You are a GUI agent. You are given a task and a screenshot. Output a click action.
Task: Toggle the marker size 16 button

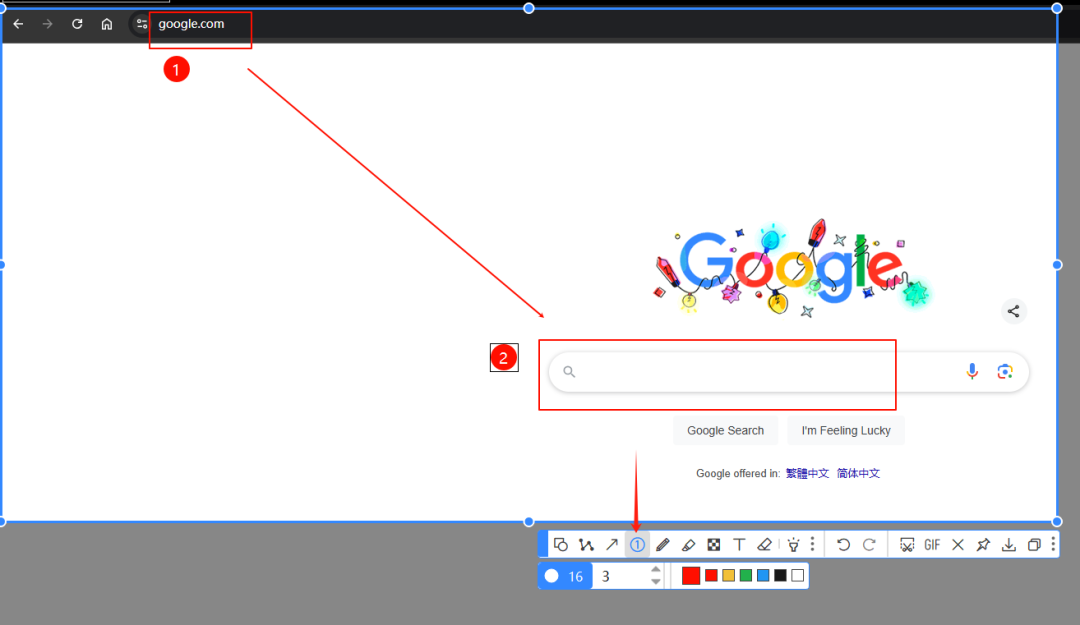click(565, 576)
